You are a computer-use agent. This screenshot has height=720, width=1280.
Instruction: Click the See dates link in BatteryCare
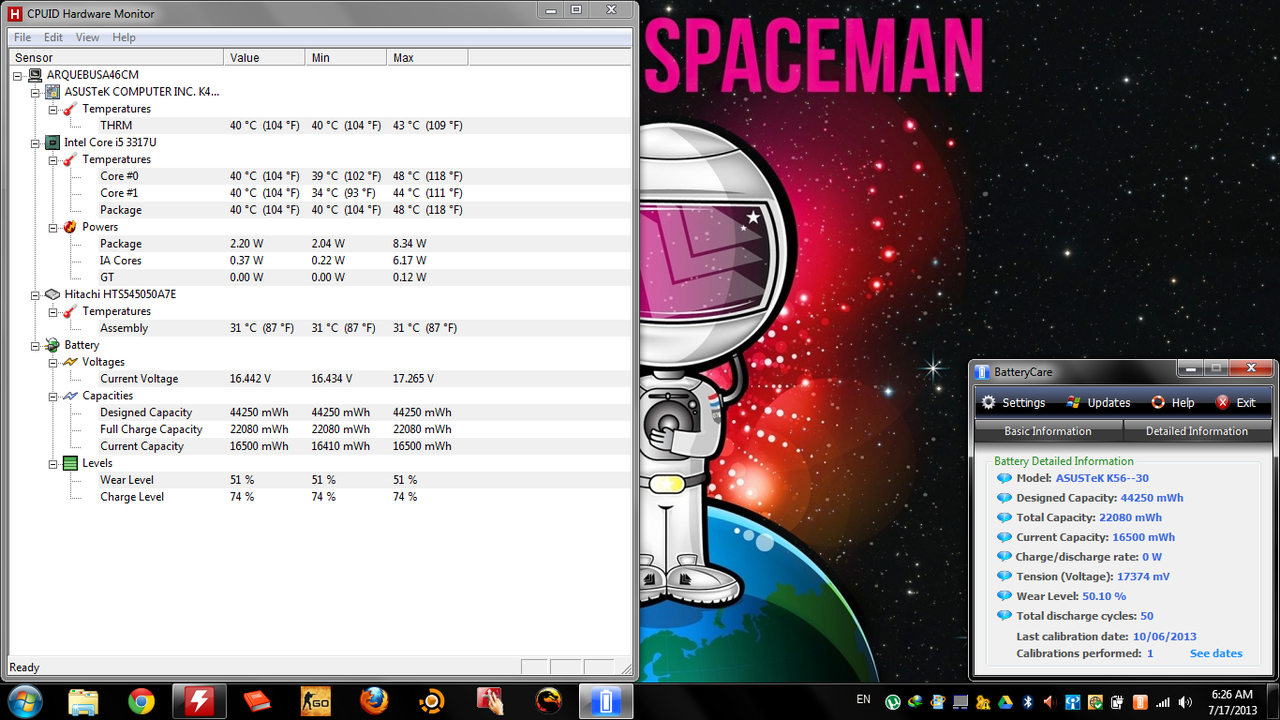1216,653
